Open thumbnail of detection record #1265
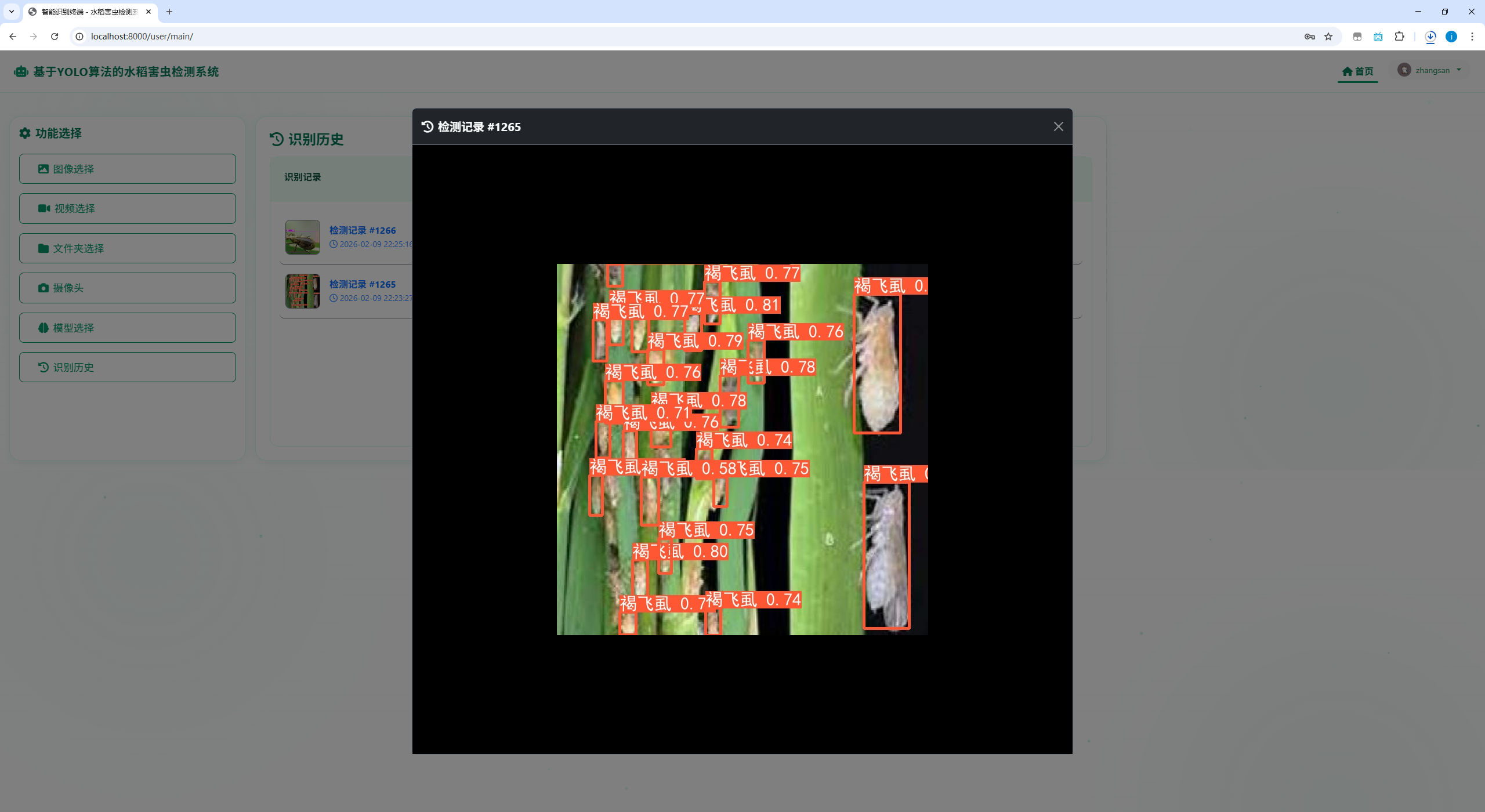 point(302,291)
